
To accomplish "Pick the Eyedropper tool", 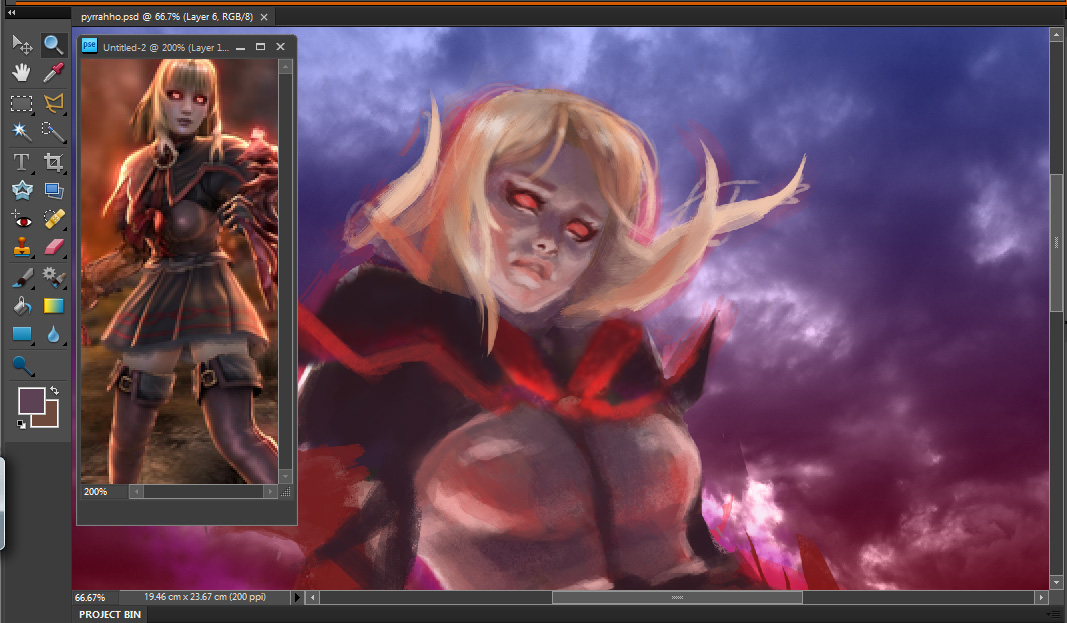I will point(54,73).
